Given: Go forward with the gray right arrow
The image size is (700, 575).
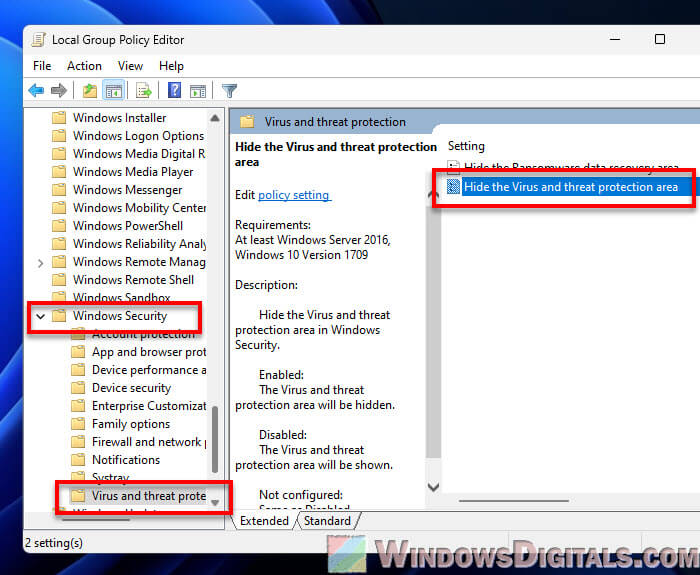Looking at the screenshot, I should (59, 91).
